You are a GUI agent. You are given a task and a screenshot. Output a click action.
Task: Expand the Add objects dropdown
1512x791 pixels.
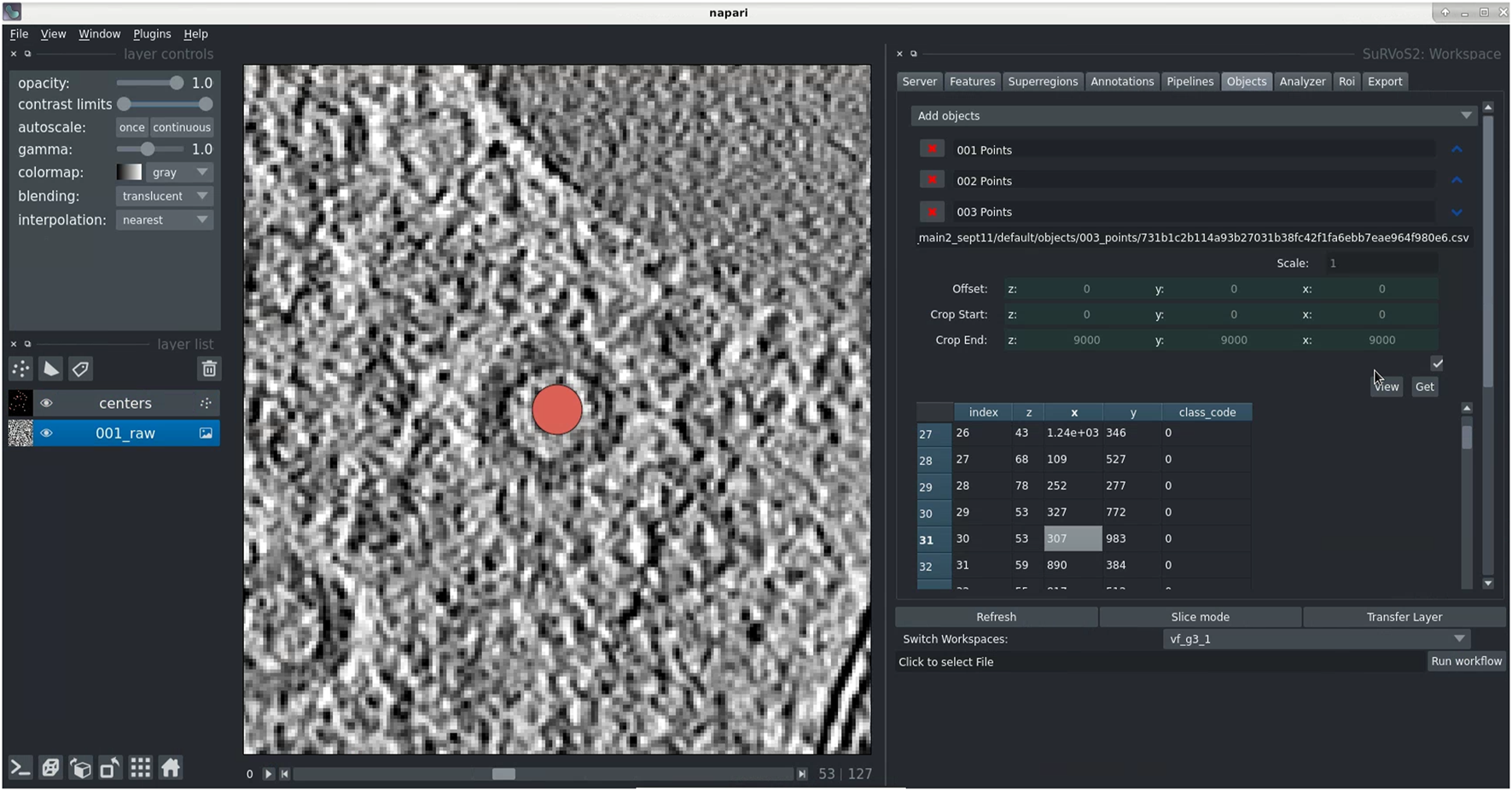1193,116
